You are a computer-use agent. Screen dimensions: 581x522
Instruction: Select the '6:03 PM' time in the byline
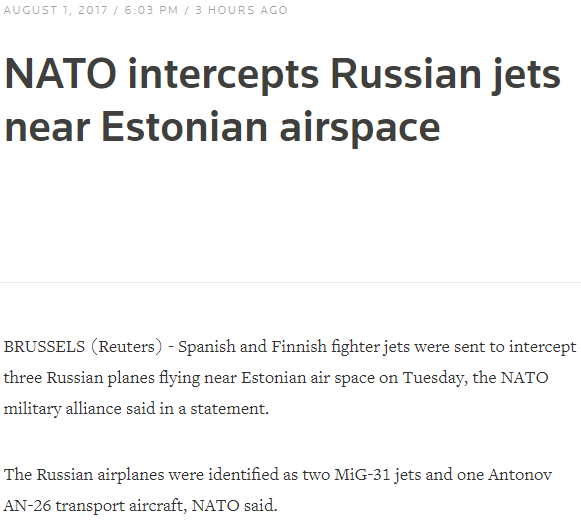pos(151,10)
